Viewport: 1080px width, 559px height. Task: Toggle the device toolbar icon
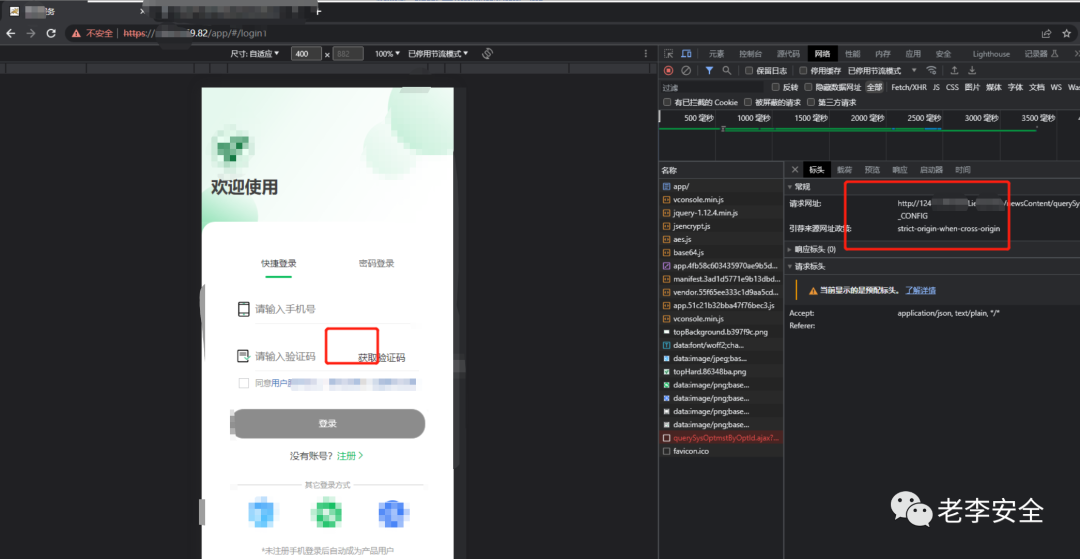[688, 54]
